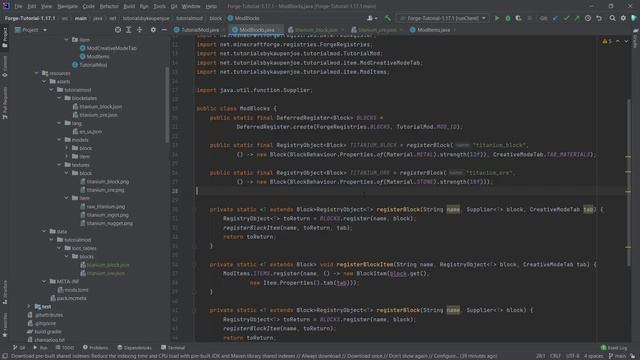The image size is (640, 360).
Task: Click the Project panel vertical scrollbar
Action: 167,104
